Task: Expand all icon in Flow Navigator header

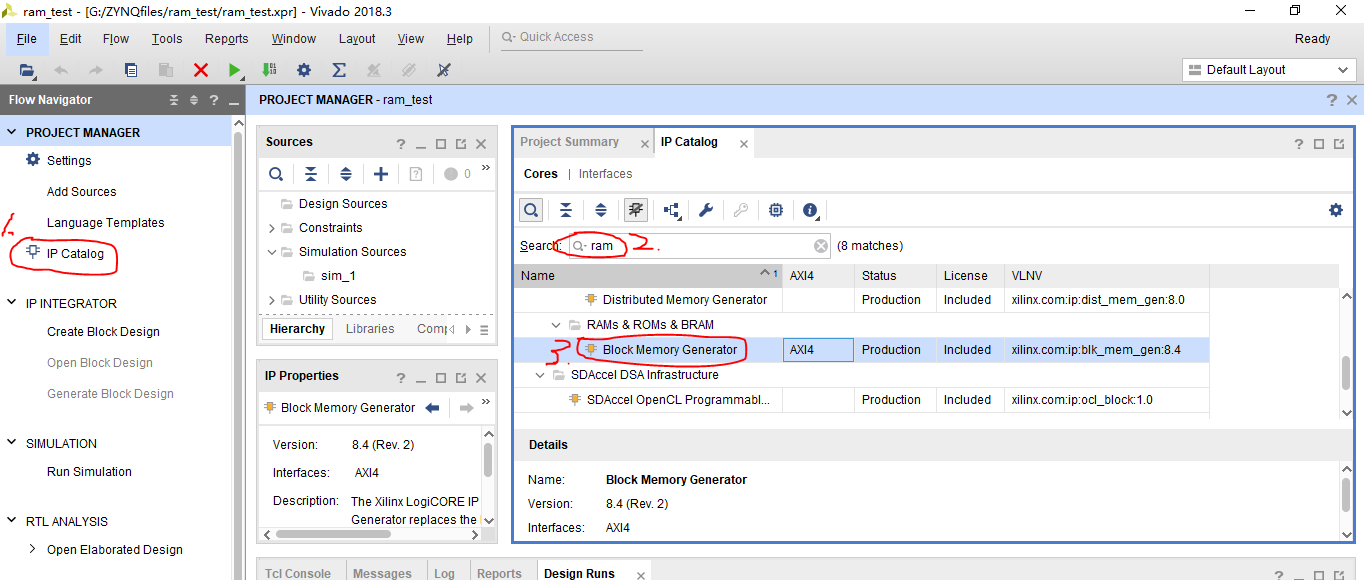Action: [194, 100]
